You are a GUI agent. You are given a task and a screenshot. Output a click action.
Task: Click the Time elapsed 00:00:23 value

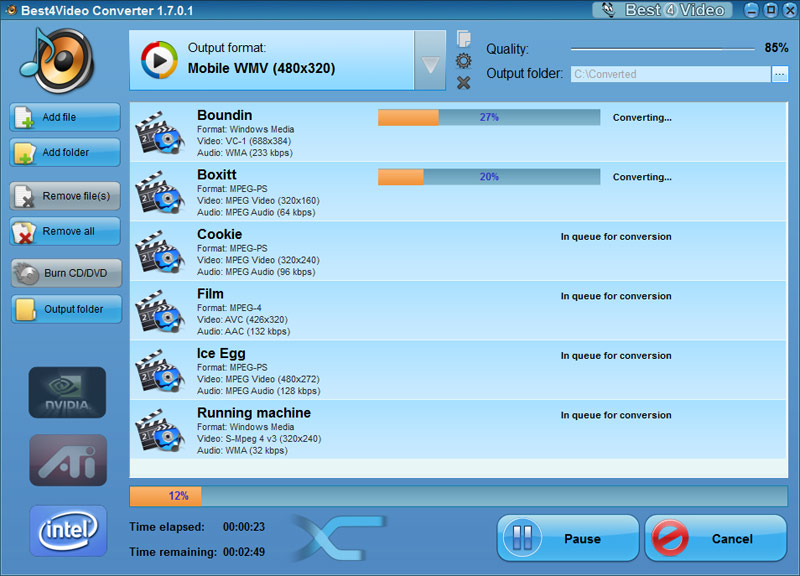(x=243, y=527)
